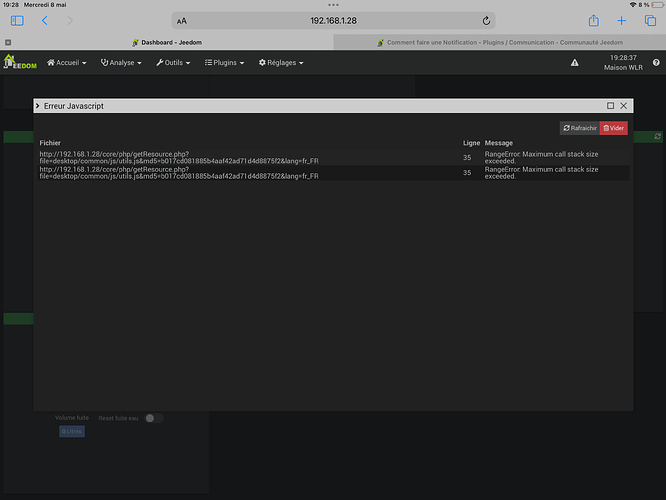Click the Rafraîchir button
This screenshot has height=500, width=666.
pyautogui.click(x=580, y=128)
